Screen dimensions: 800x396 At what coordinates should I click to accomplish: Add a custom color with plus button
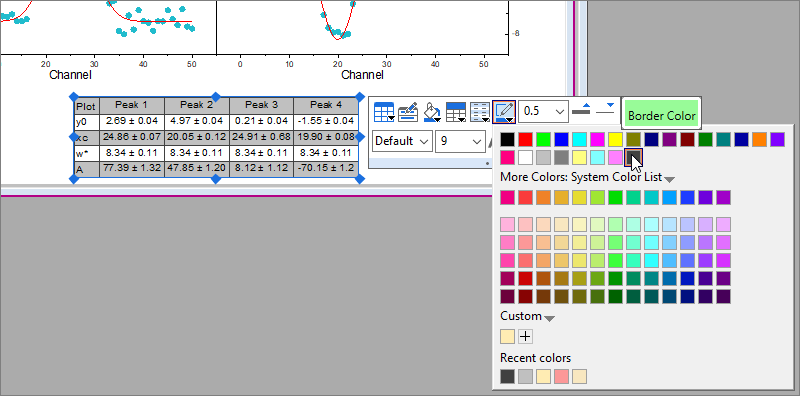pyautogui.click(x=526, y=336)
